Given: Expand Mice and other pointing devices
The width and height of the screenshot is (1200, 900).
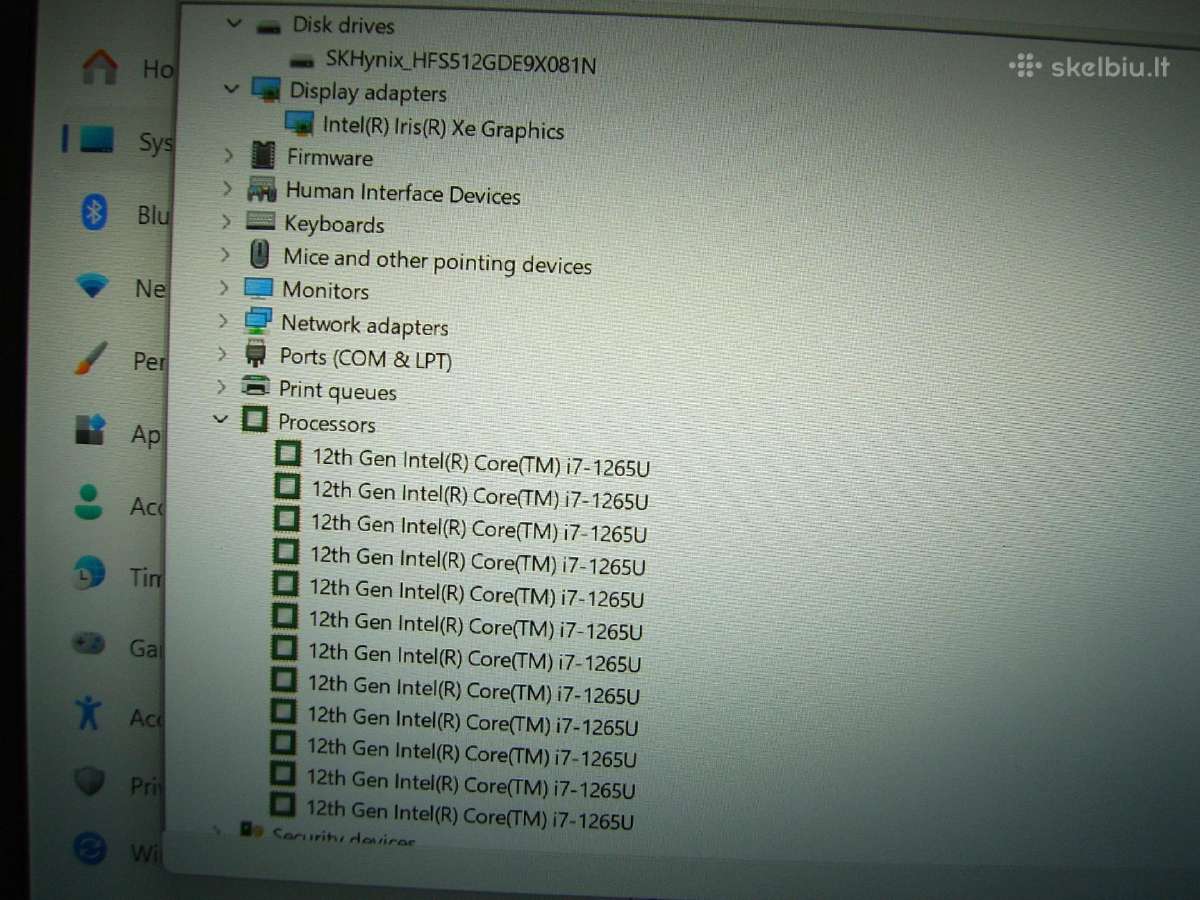Looking at the screenshot, I should click(225, 255).
